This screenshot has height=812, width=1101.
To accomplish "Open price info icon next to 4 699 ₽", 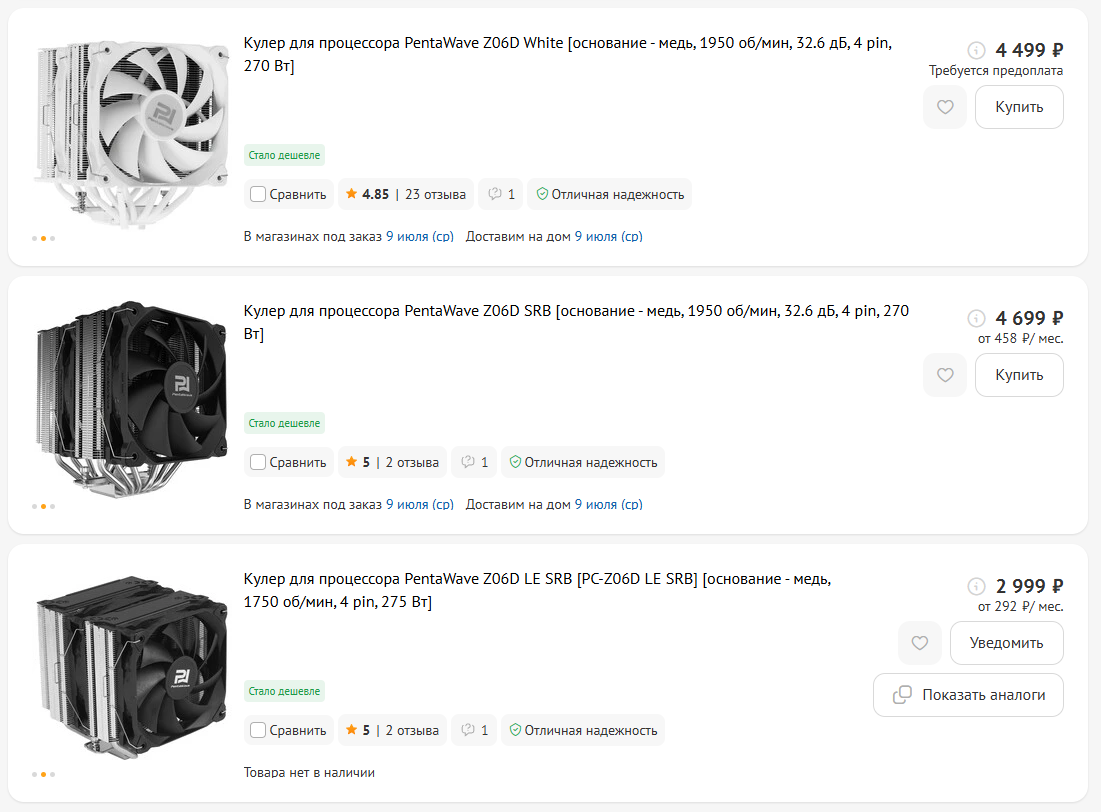I will pos(976,318).
